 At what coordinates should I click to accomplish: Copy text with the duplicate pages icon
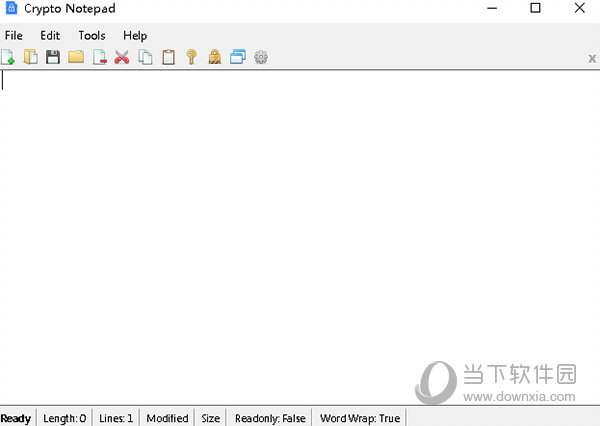tap(145, 57)
